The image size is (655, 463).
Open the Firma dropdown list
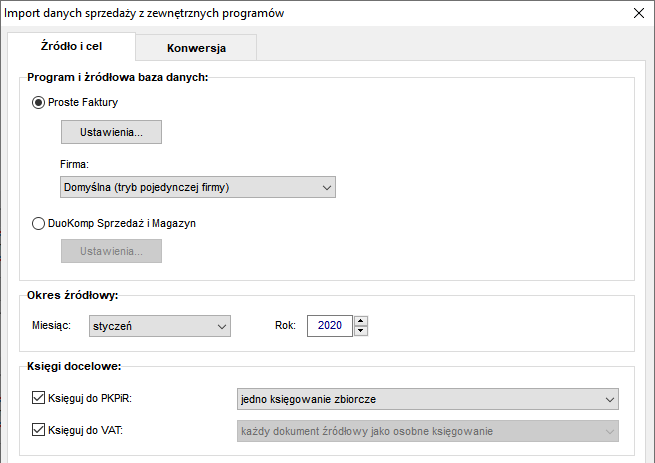tap(198, 187)
